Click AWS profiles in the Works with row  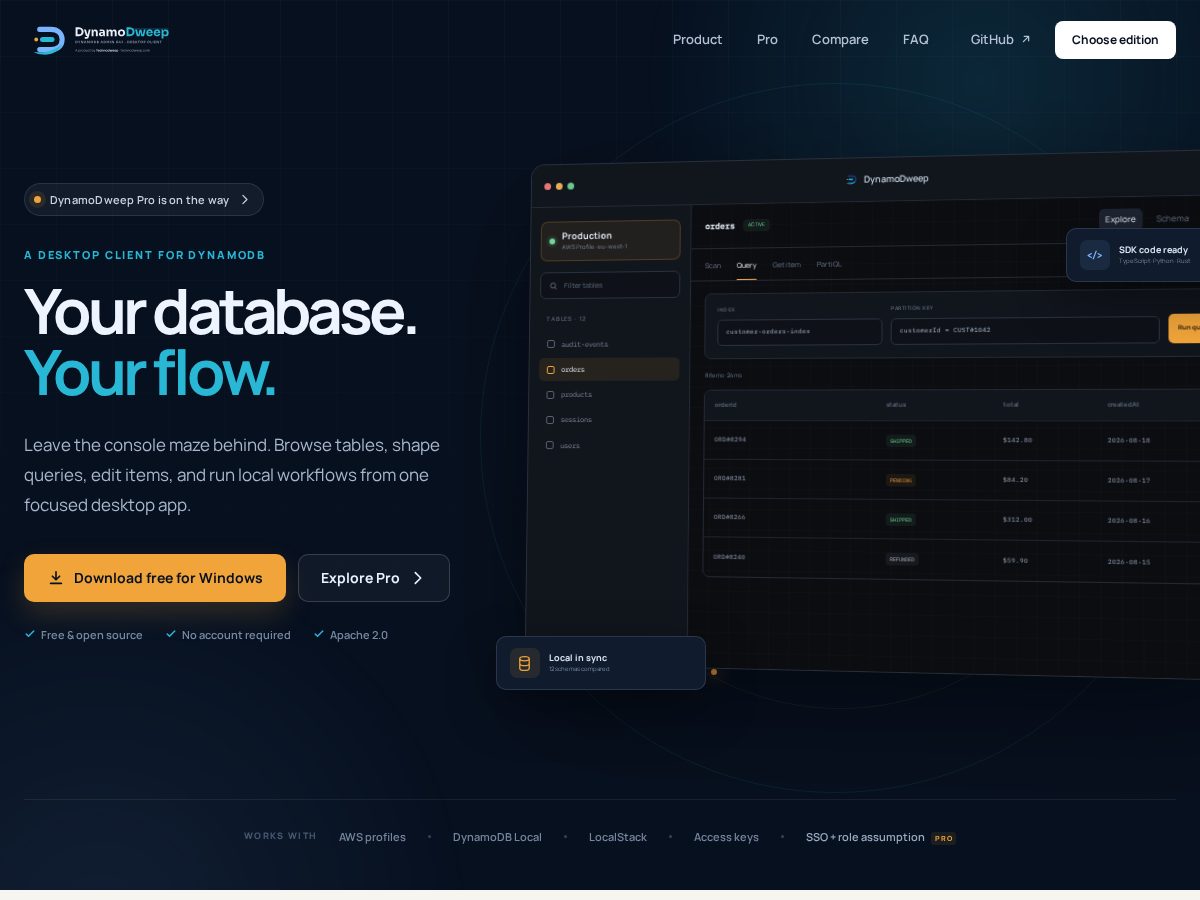pyautogui.click(x=372, y=837)
